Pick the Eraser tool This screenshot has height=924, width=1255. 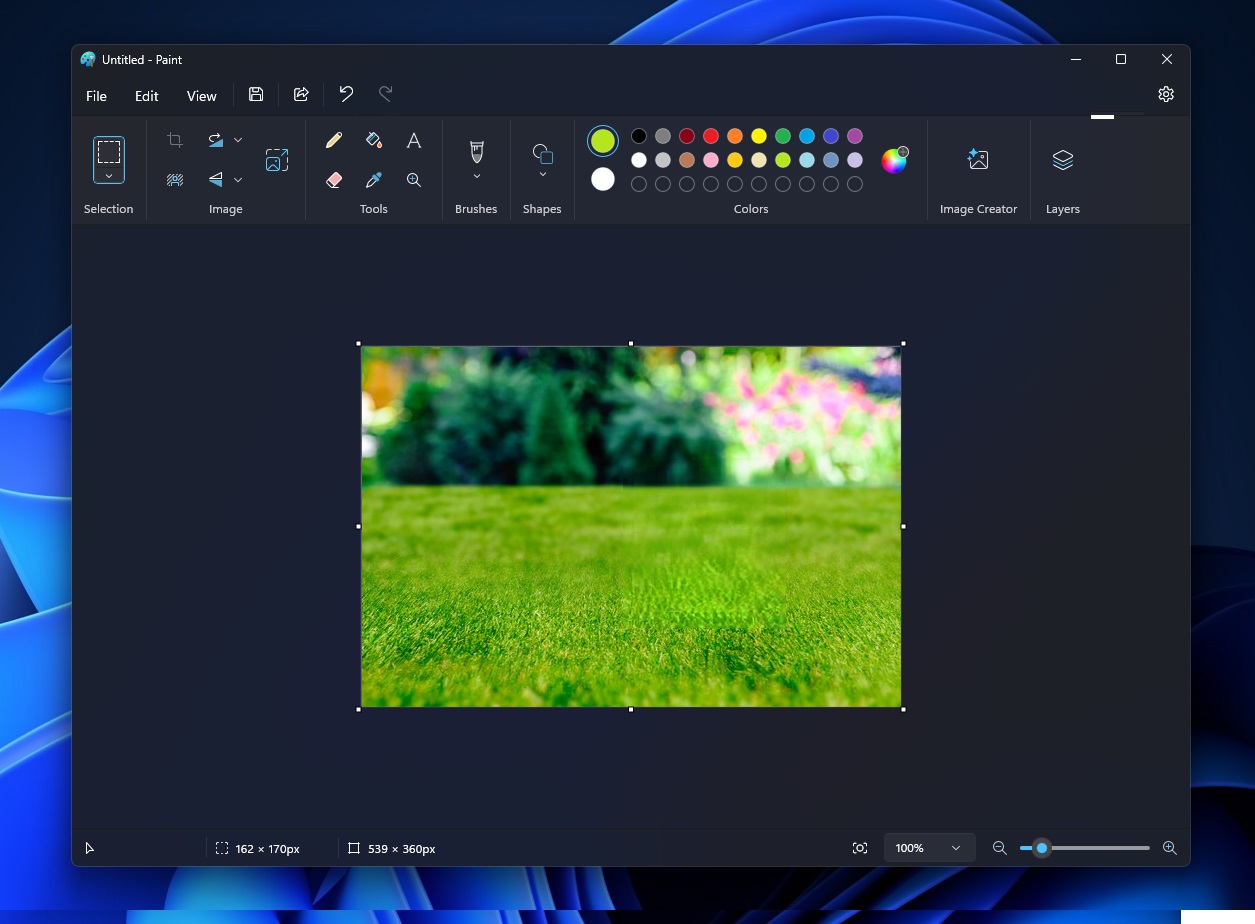click(x=334, y=180)
